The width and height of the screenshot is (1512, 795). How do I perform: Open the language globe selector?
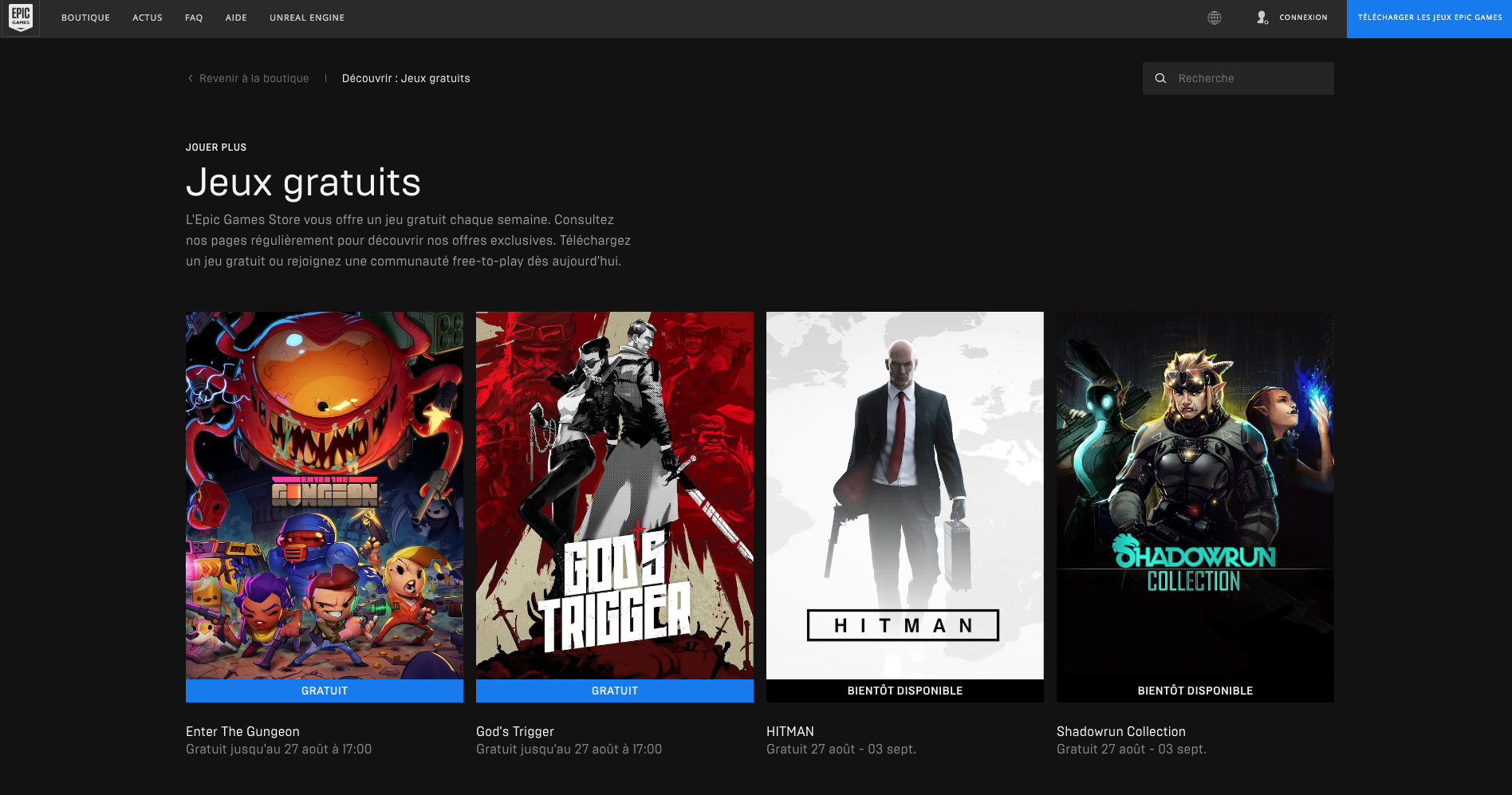[1214, 18]
